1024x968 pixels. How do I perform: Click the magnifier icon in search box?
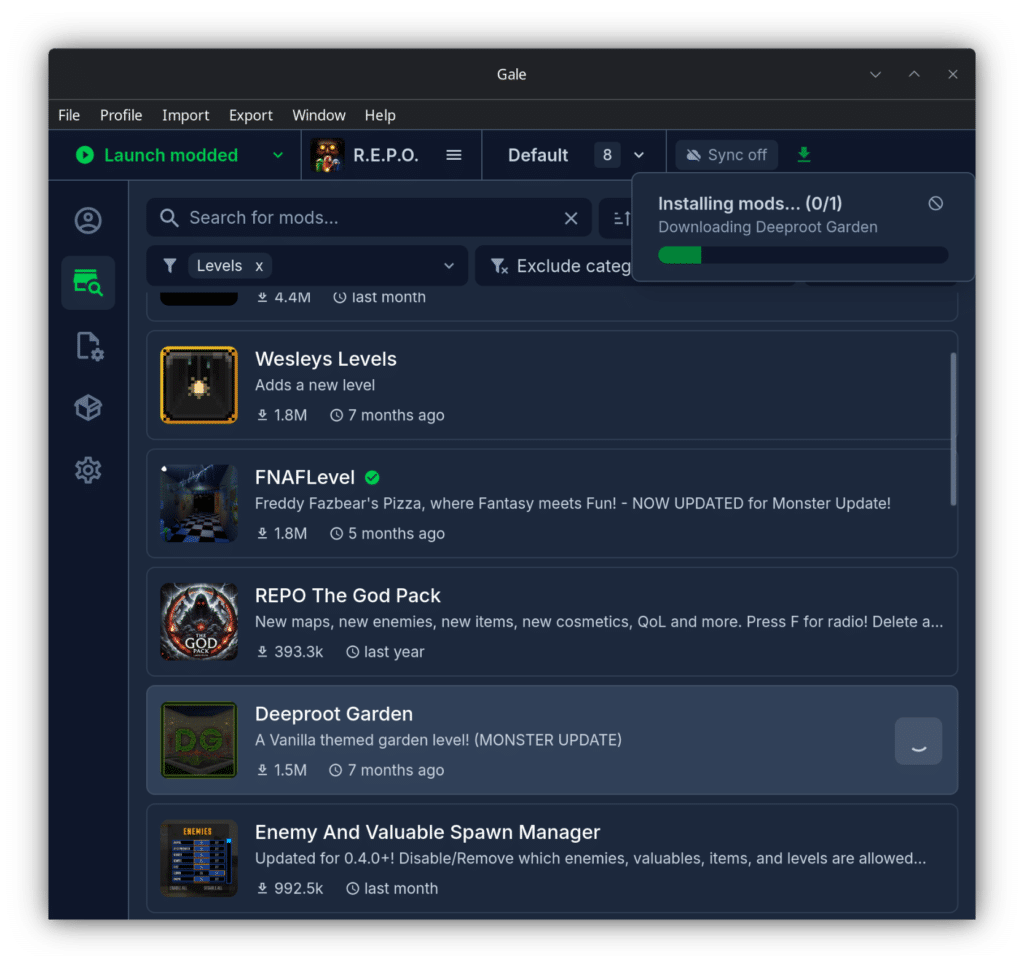pos(169,218)
